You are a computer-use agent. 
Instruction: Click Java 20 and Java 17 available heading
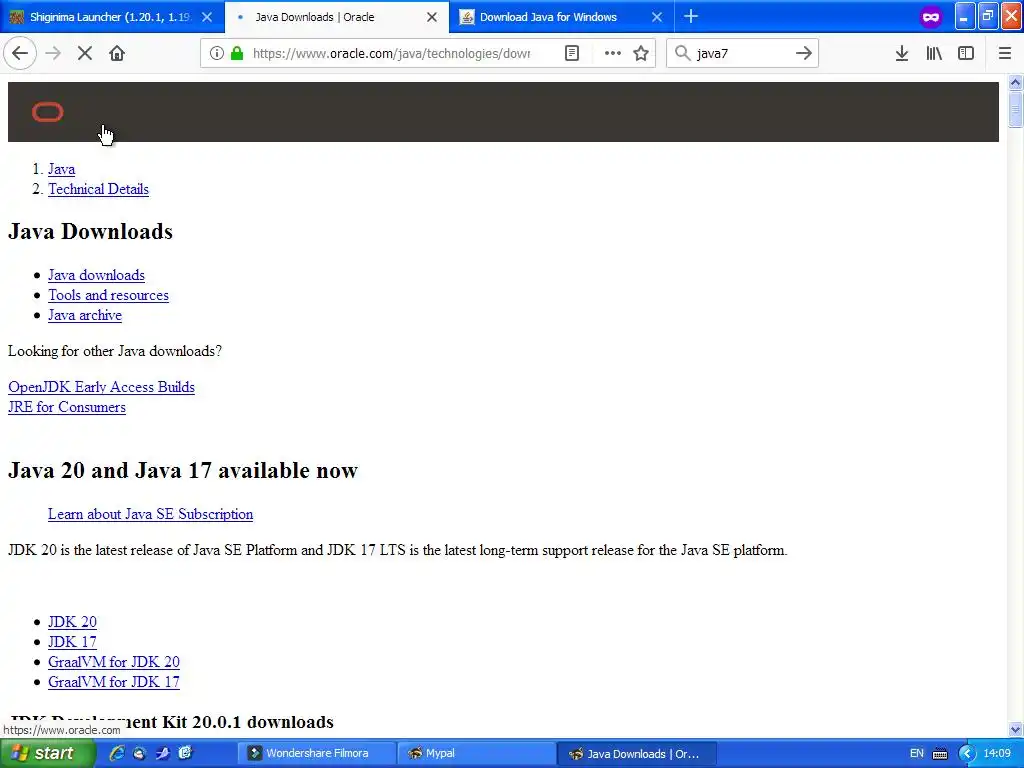pyautogui.click(x=183, y=471)
